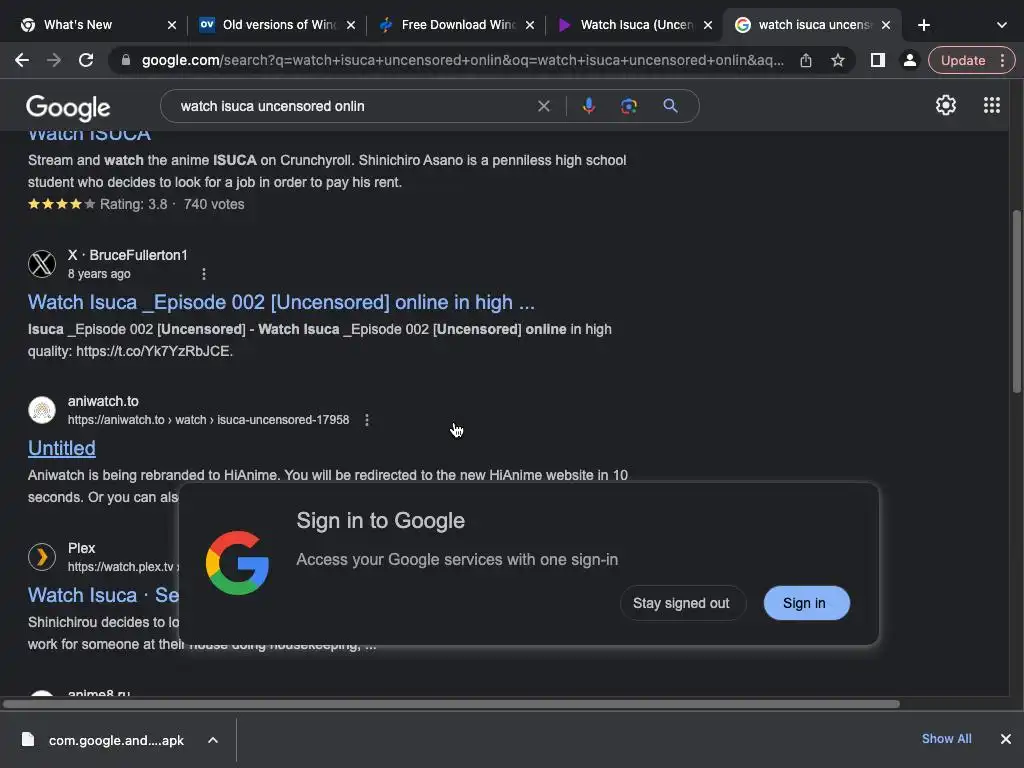Click the aniwatch.to URL breadcrumb
Viewport: 1024px width, 768px height.
point(208,420)
